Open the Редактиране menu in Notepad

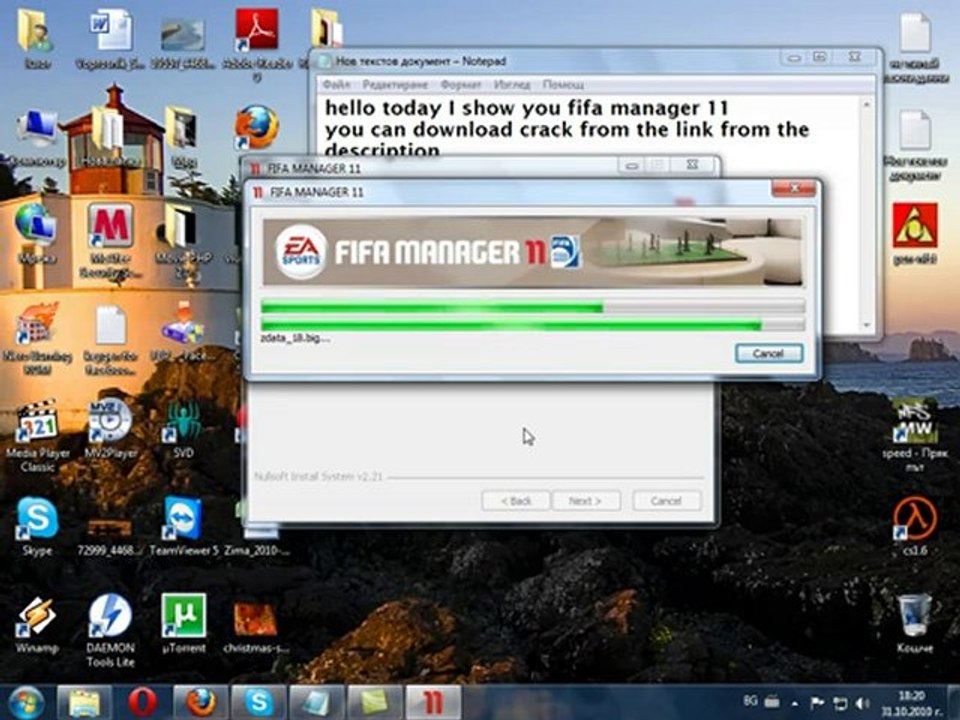tap(395, 84)
